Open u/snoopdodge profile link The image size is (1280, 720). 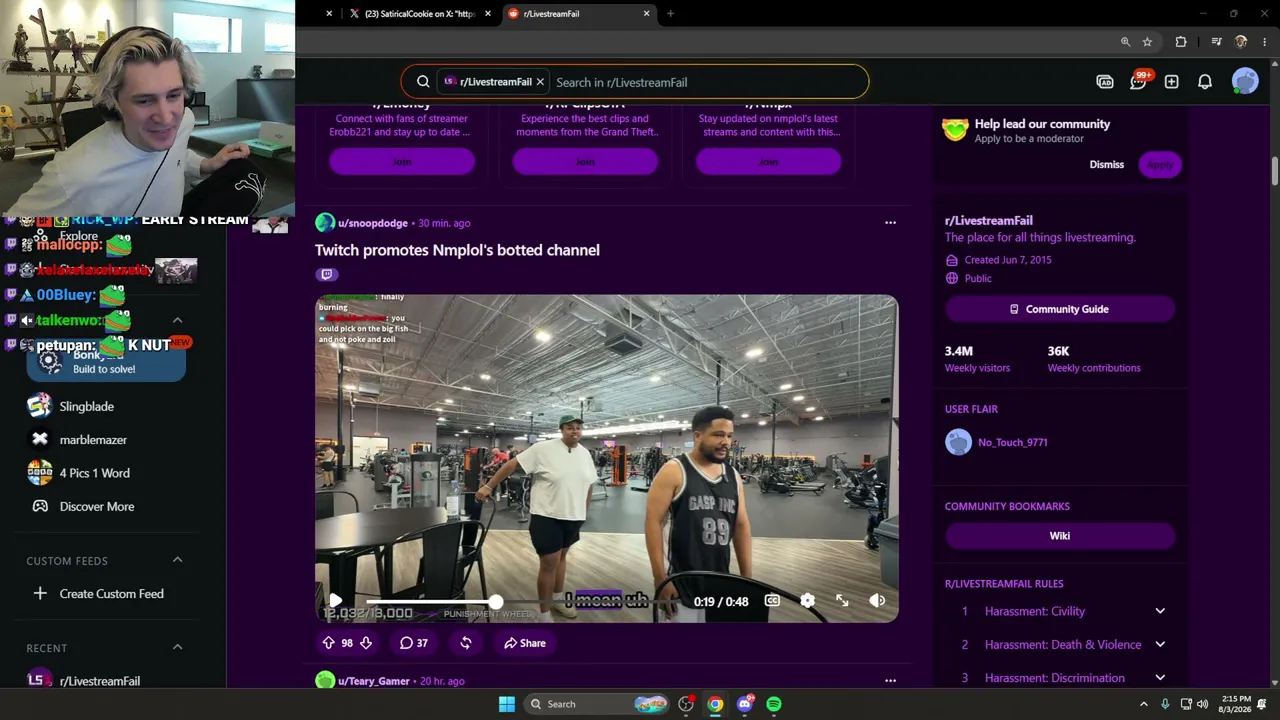tap(373, 223)
